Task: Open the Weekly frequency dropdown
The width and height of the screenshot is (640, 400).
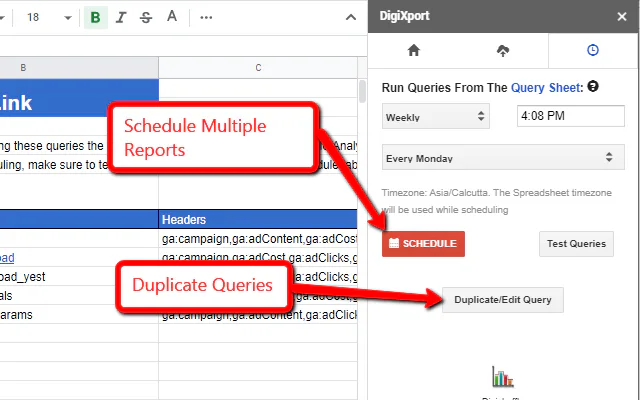Action: tap(436, 116)
